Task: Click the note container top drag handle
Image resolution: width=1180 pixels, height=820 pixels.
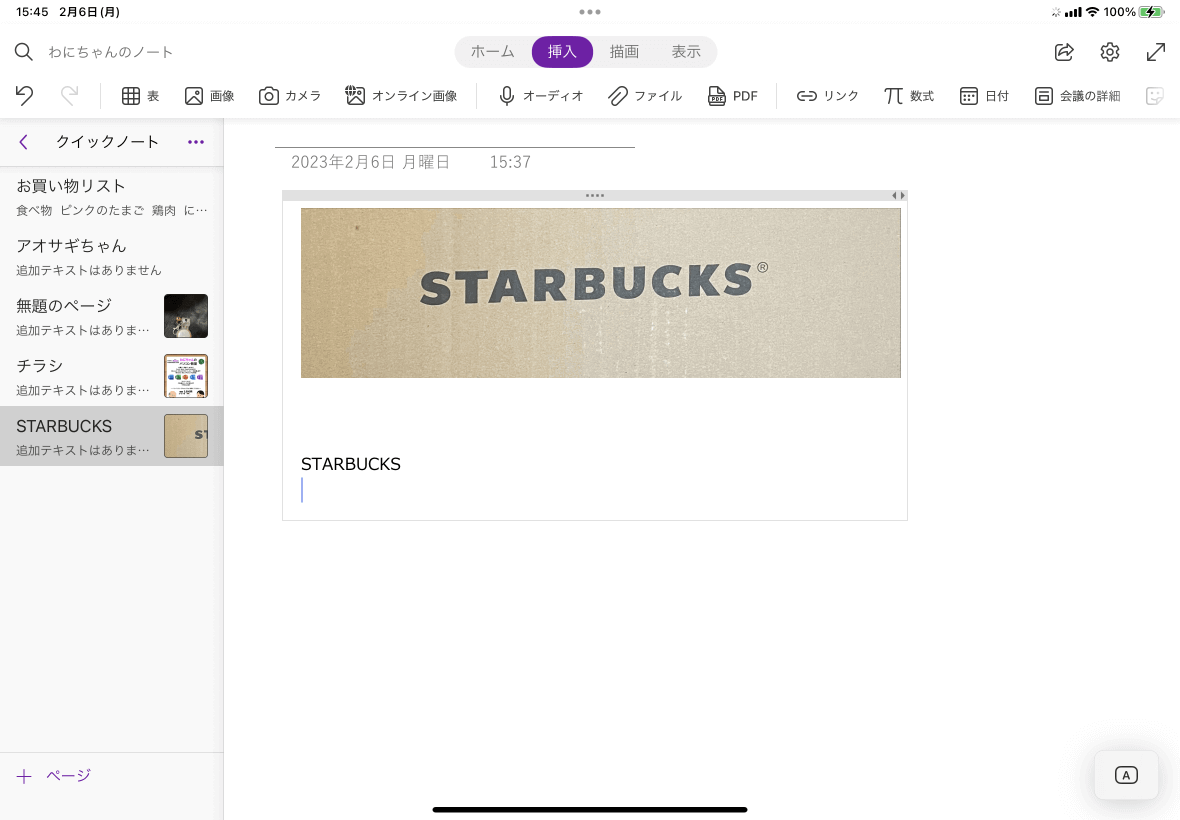Action: [x=595, y=196]
